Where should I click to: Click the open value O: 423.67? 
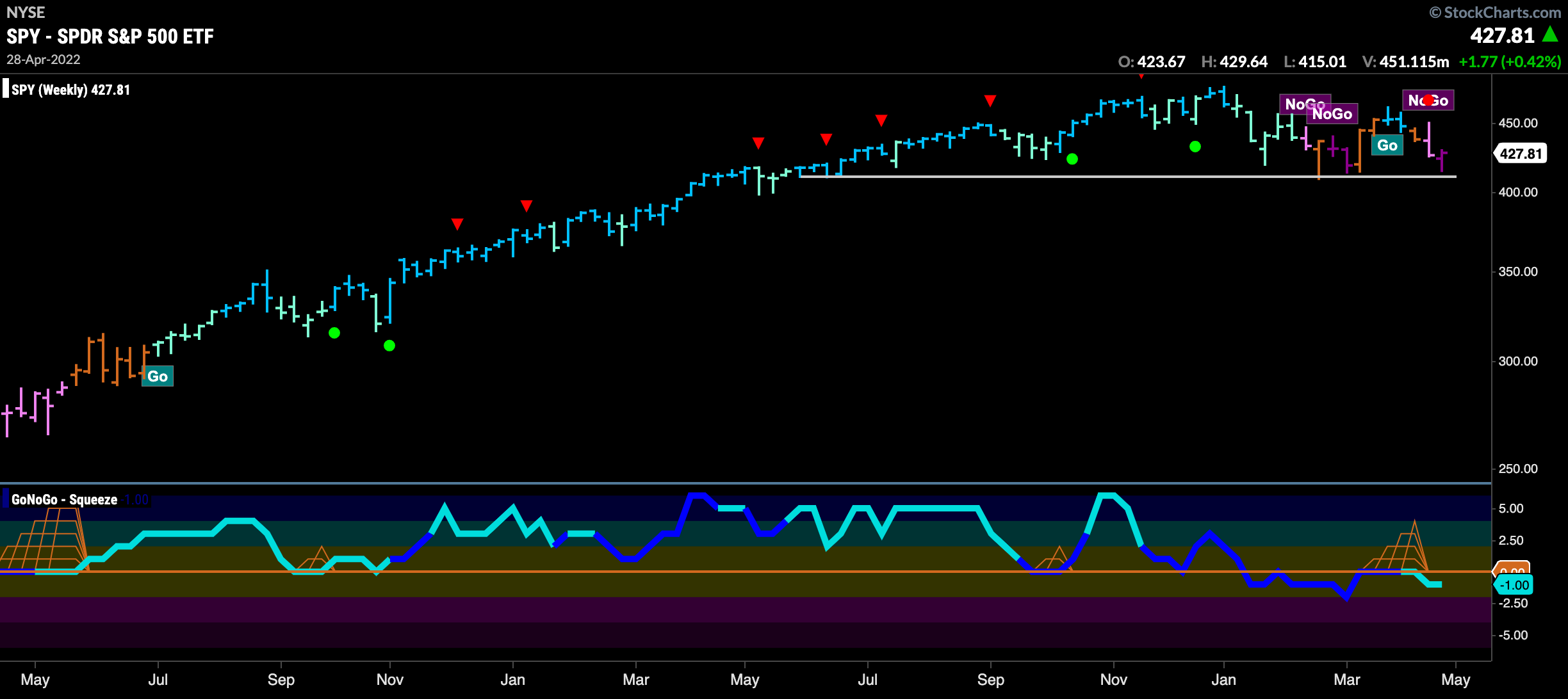point(1152,62)
